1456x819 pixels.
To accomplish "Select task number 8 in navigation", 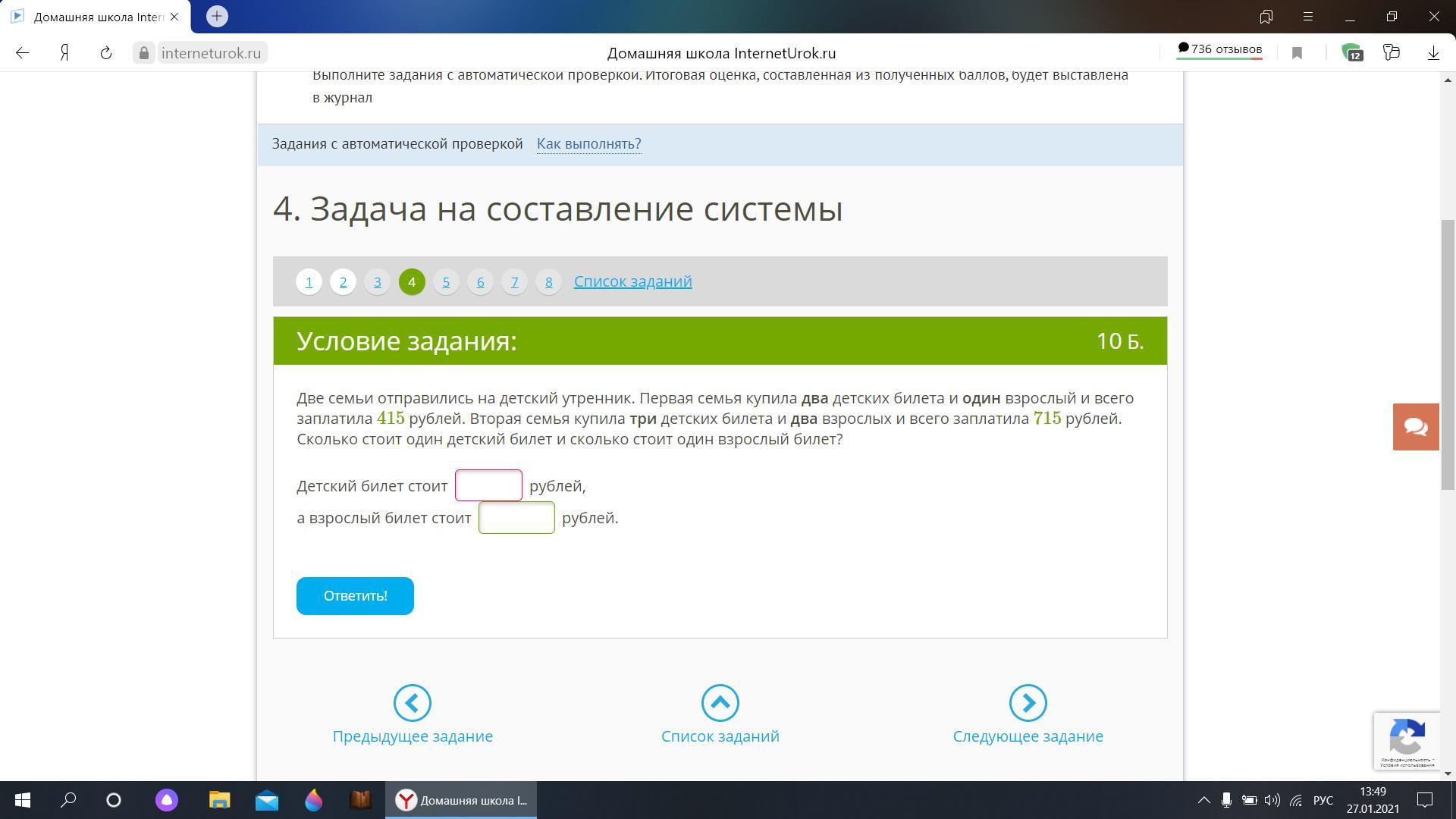I will point(548,282).
